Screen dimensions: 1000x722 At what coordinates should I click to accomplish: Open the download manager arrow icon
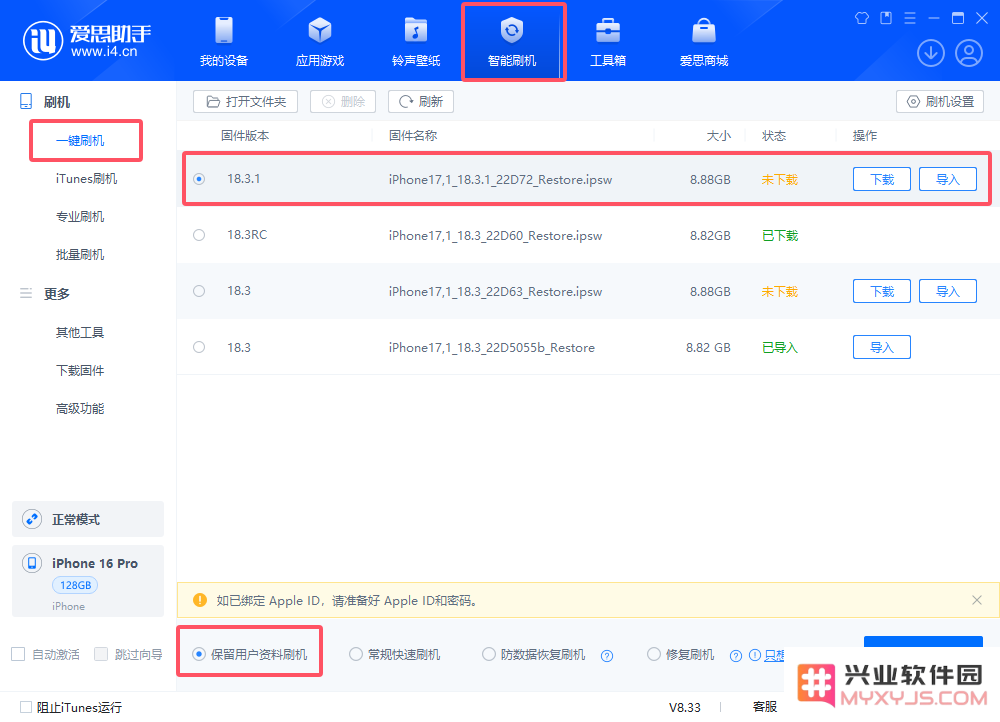click(930, 53)
